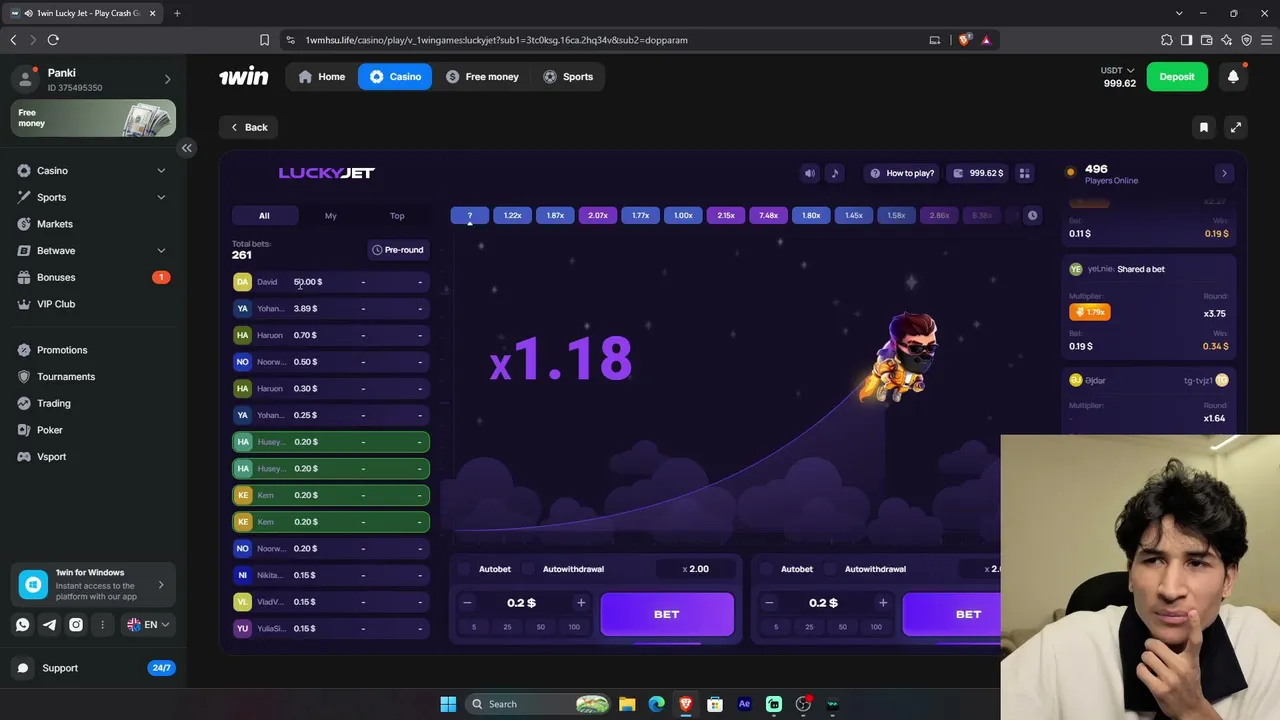The image size is (1280, 720).
Task: Place bet with first BET button
Action: pos(667,614)
